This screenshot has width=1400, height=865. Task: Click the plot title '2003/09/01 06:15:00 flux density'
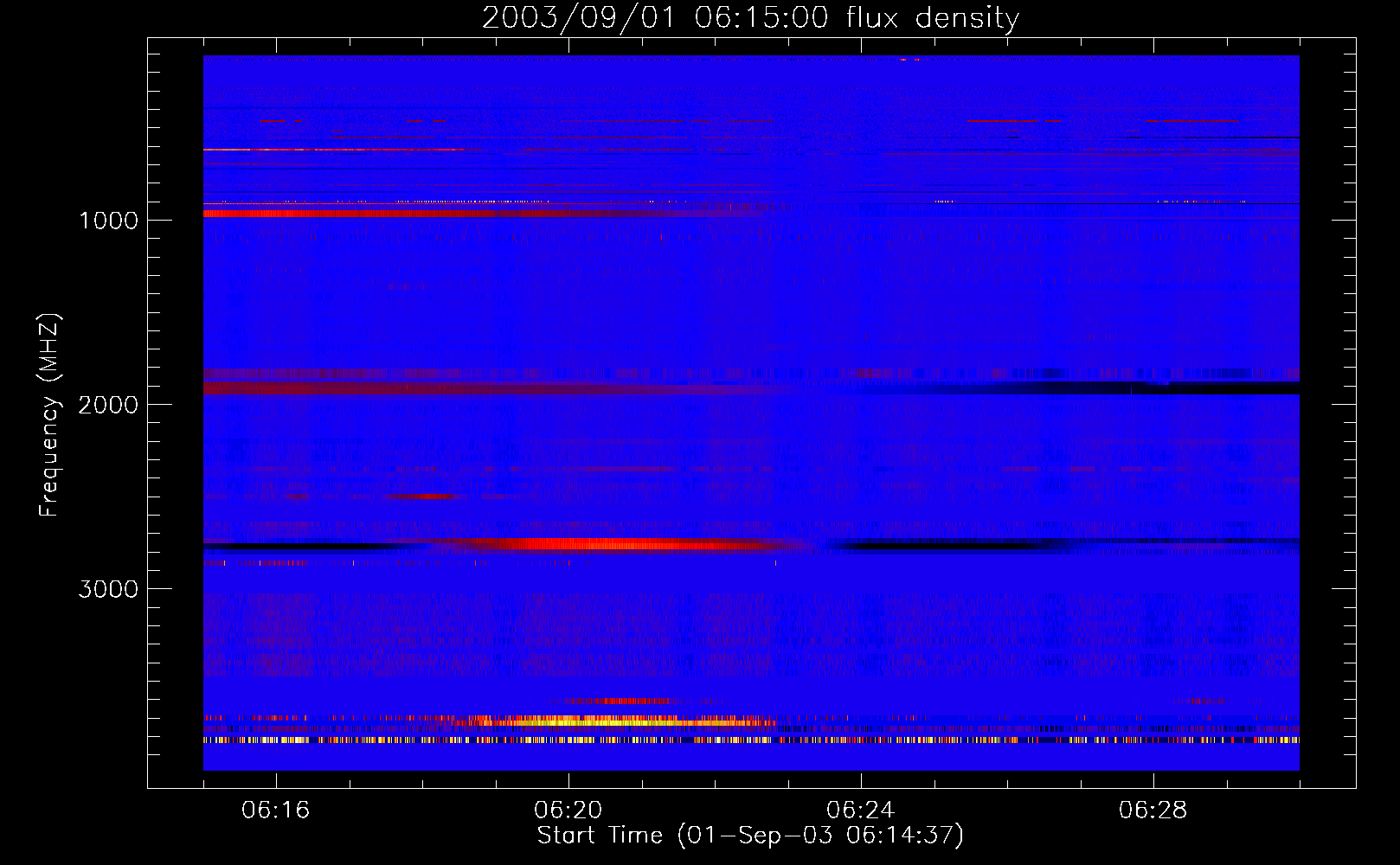[750, 18]
